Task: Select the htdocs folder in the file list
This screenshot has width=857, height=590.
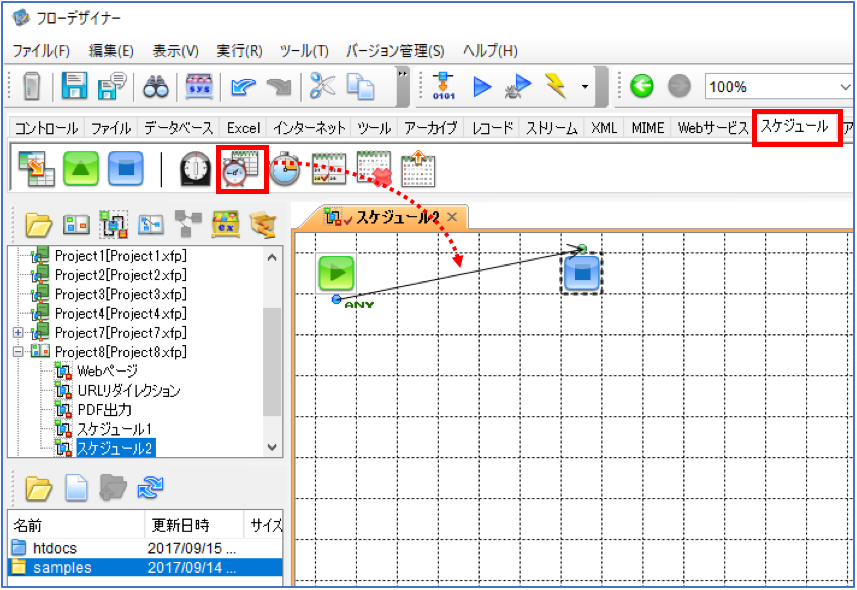Action: (55, 548)
